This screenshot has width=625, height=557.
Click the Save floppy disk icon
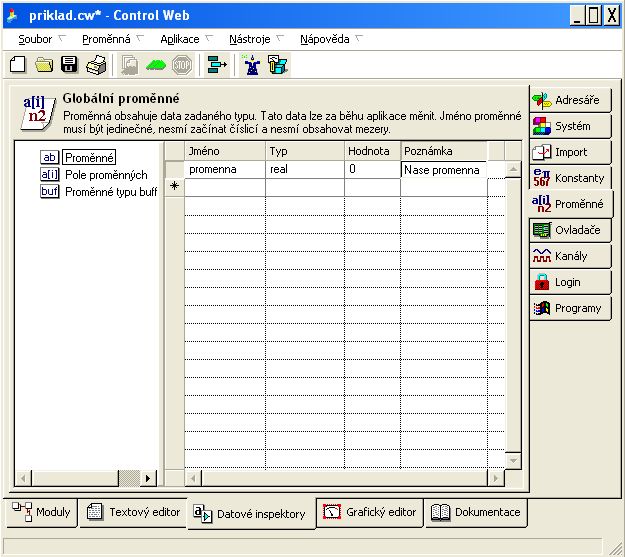click(x=69, y=65)
